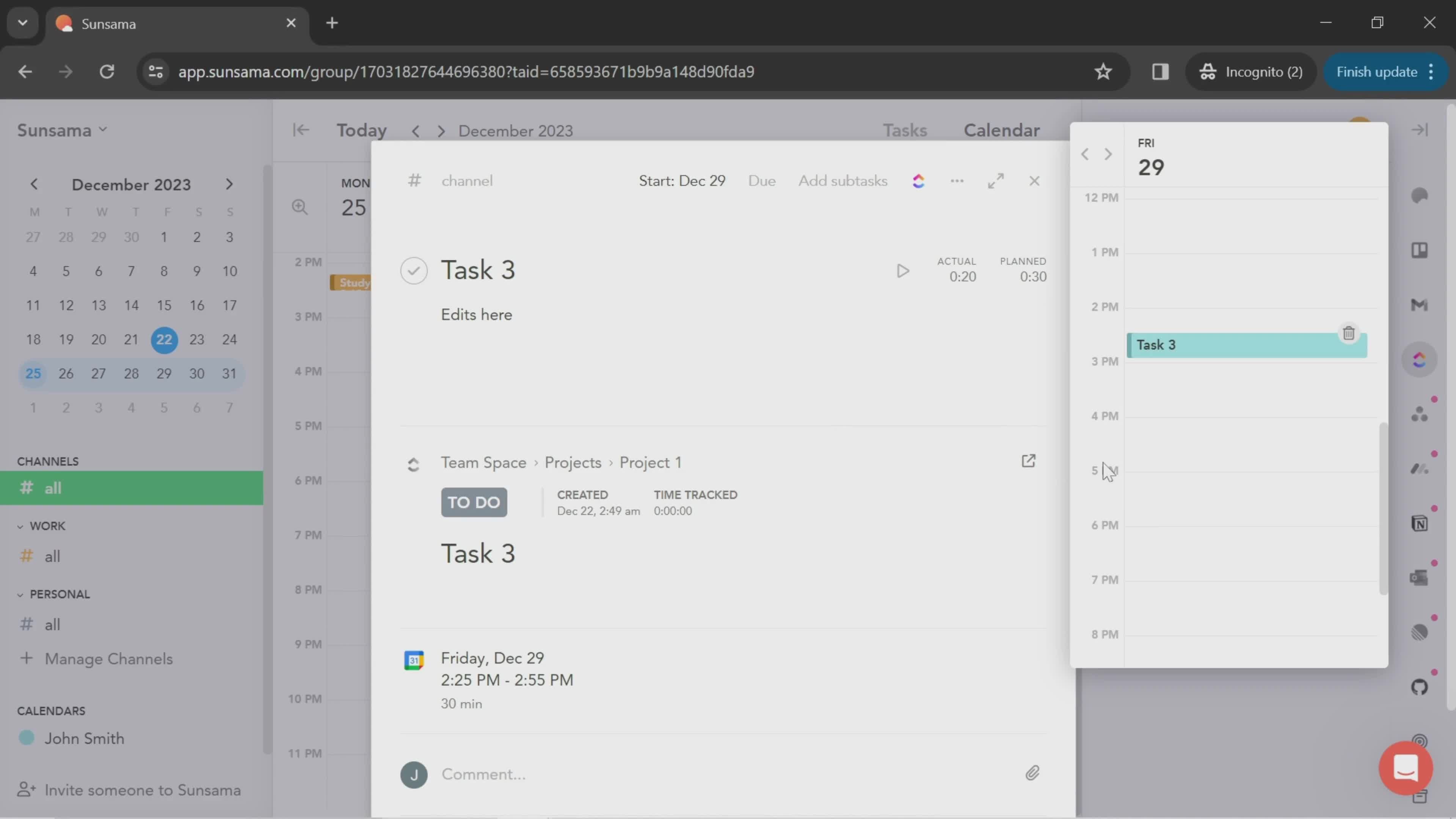Click the expand to full view icon
The height and width of the screenshot is (819, 1456).
(x=996, y=180)
